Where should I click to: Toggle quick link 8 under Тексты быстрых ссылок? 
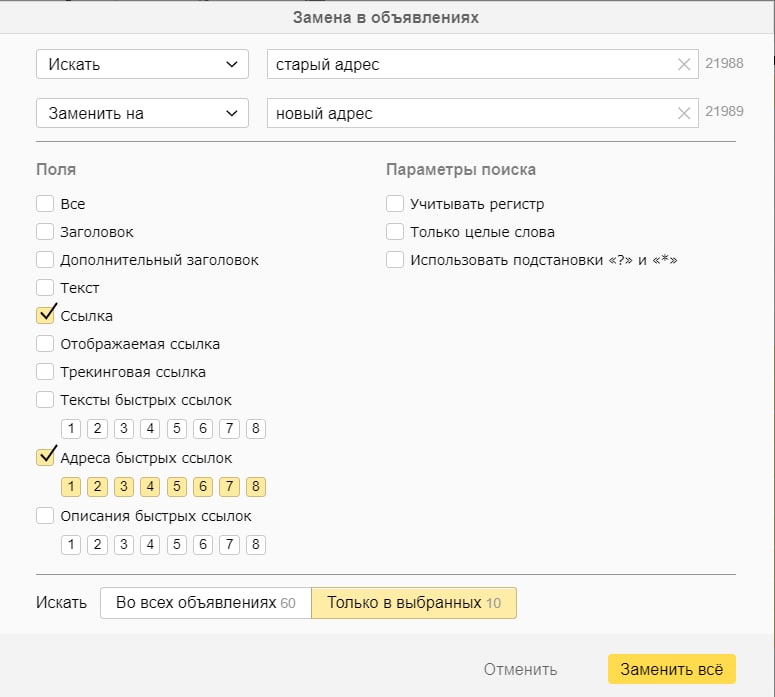click(x=256, y=429)
